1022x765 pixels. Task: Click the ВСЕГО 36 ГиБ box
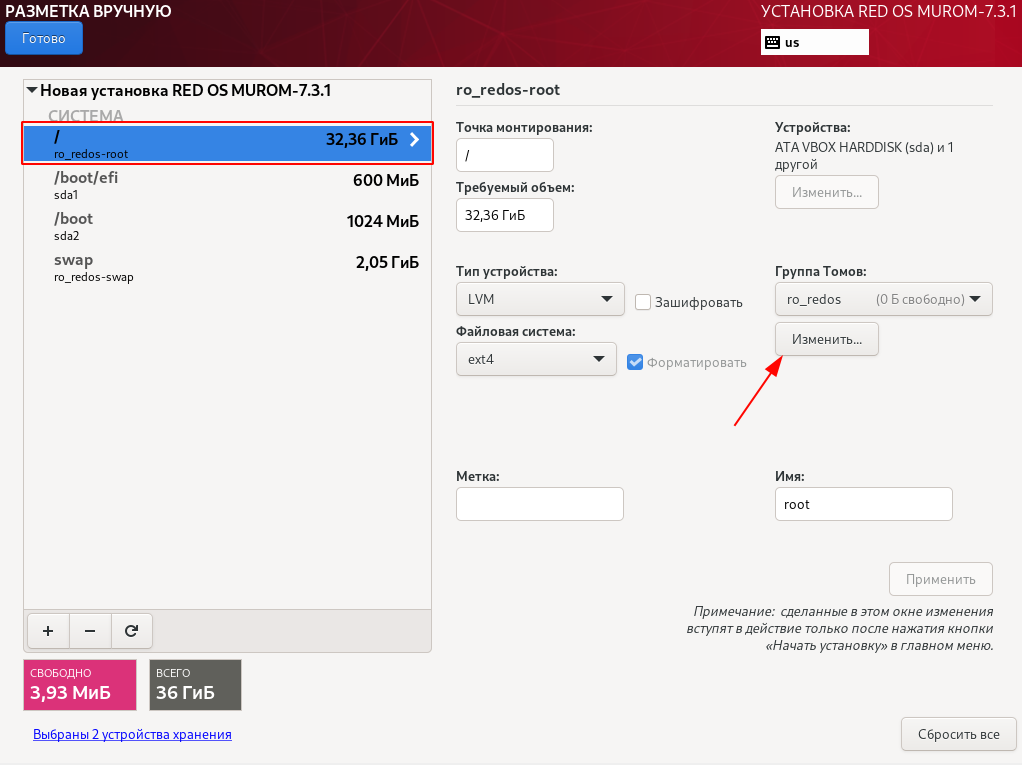point(196,685)
